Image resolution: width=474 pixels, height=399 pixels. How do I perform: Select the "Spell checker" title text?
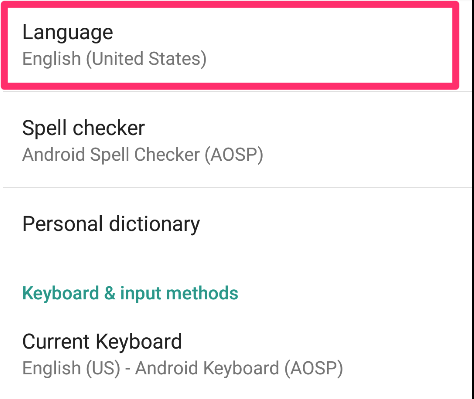83,128
